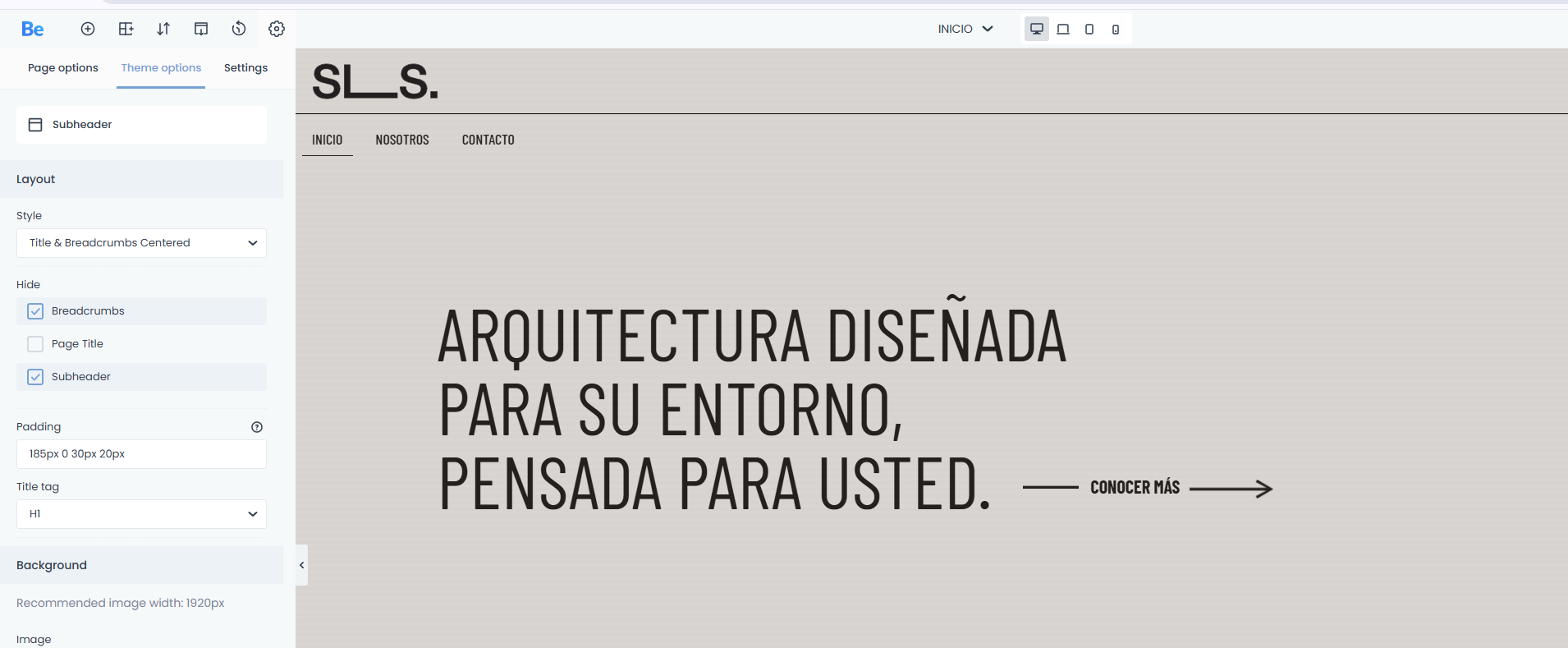Switch to mobile preview mode
The height and width of the screenshot is (648, 1568).
1116,30
